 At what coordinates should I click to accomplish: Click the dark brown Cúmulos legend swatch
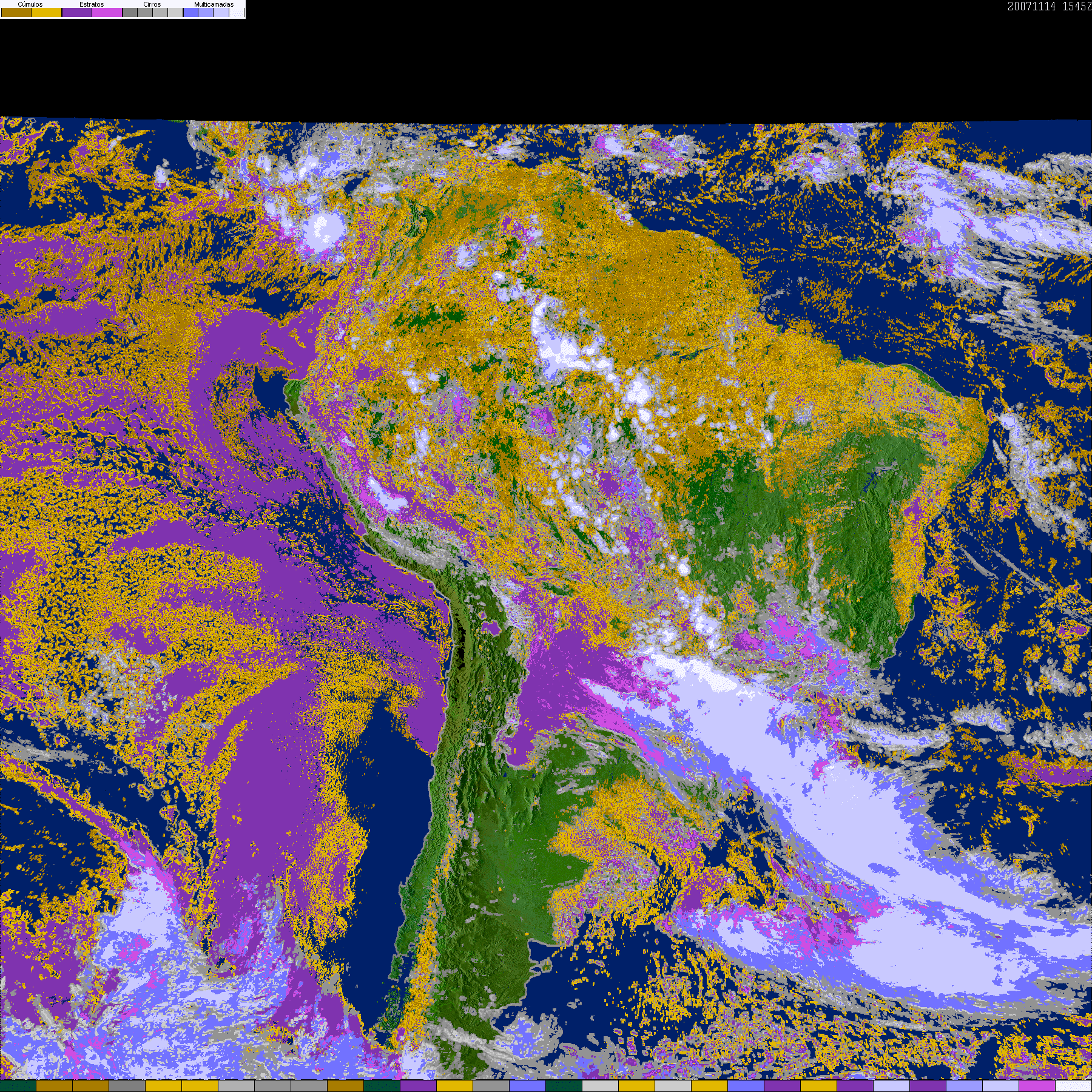pos(16,13)
